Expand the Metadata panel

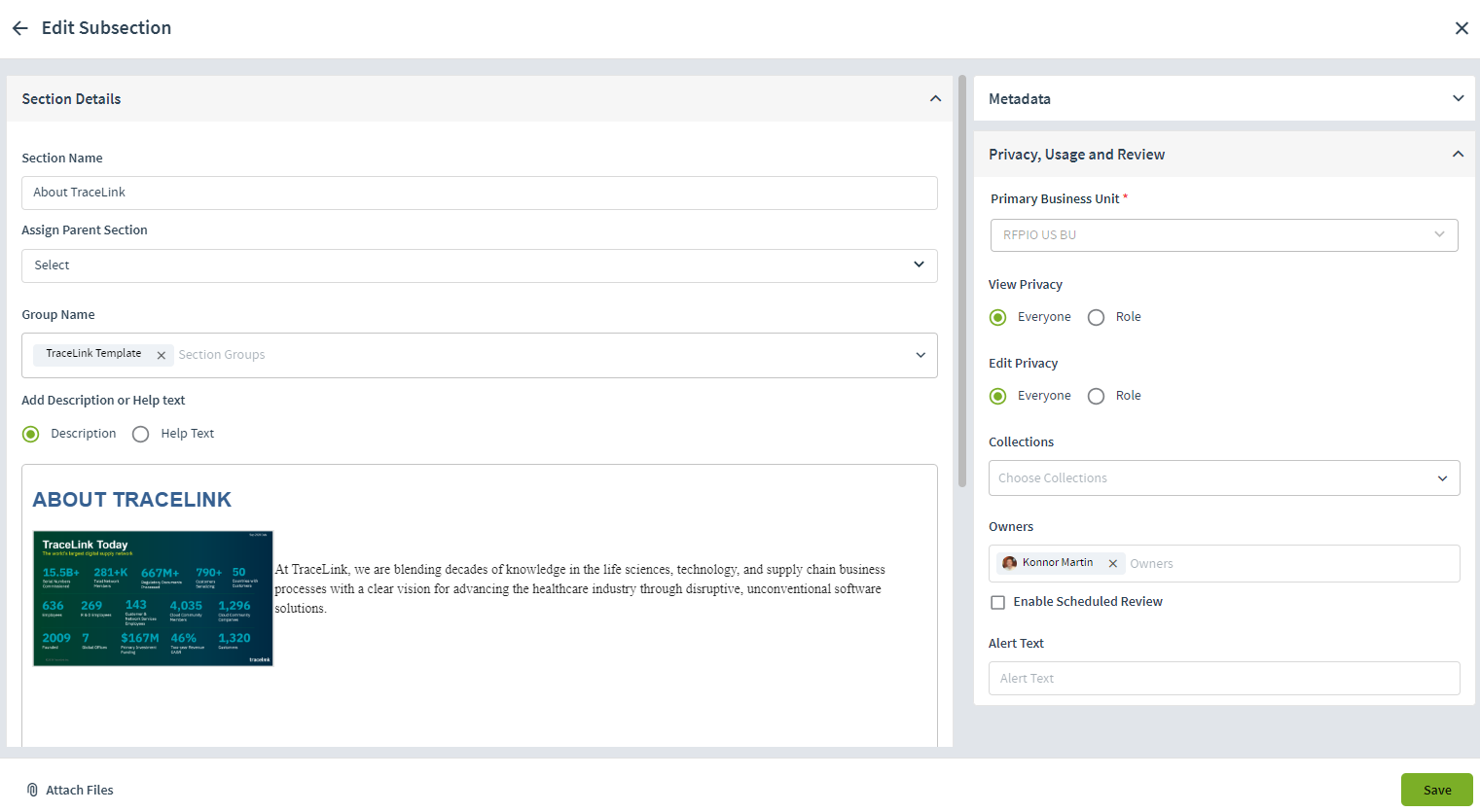(1458, 98)
